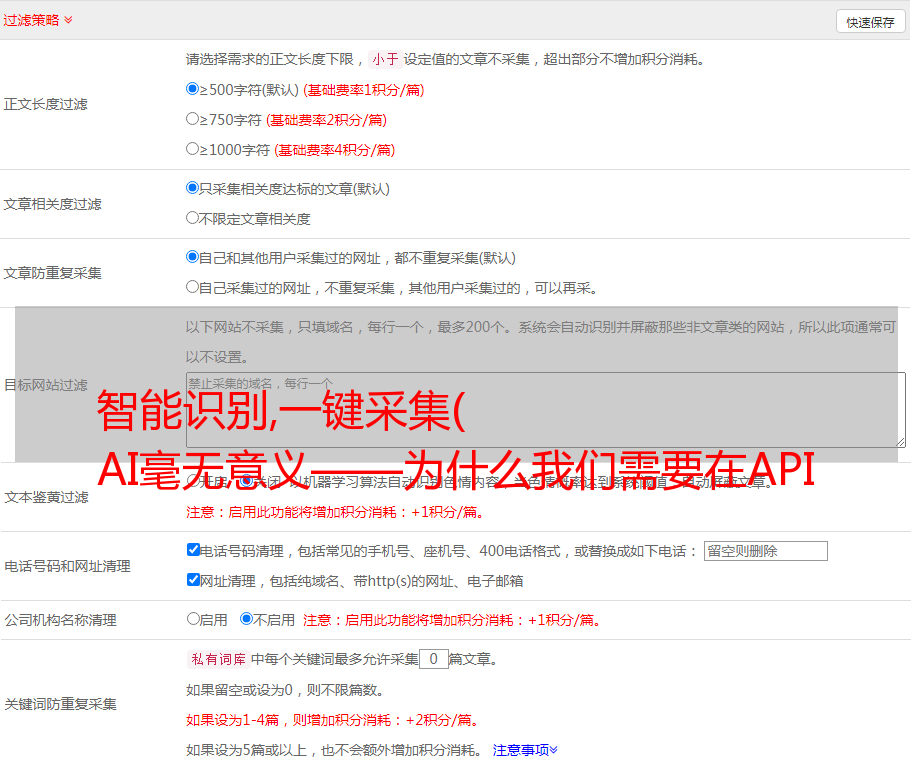Click the 电话号码和网址清理 row label

click(67, 566)
